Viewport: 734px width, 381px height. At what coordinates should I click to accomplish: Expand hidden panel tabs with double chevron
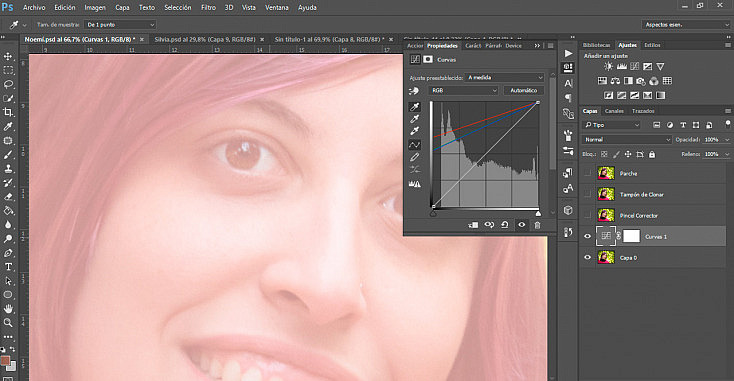point(537,45)
